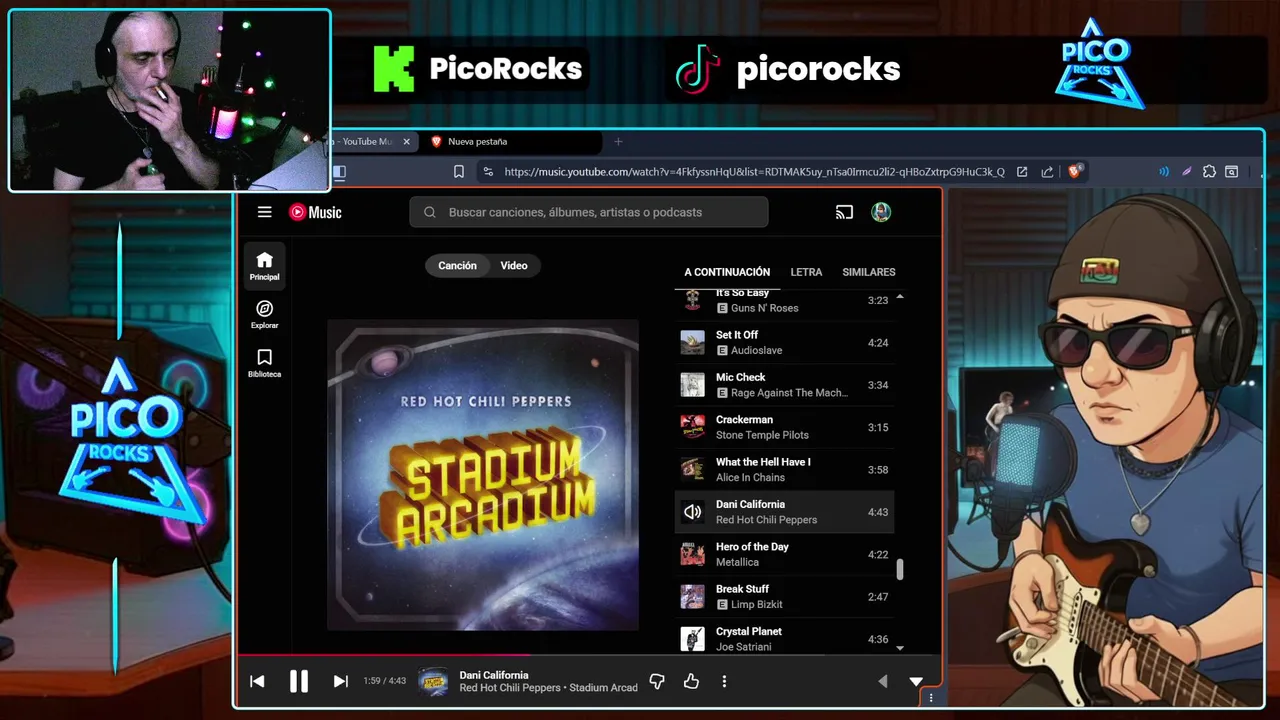Viewport: 1280px width, 720px height.
Task: Click the Dani California title in player bar
Action: pos(494,675)
